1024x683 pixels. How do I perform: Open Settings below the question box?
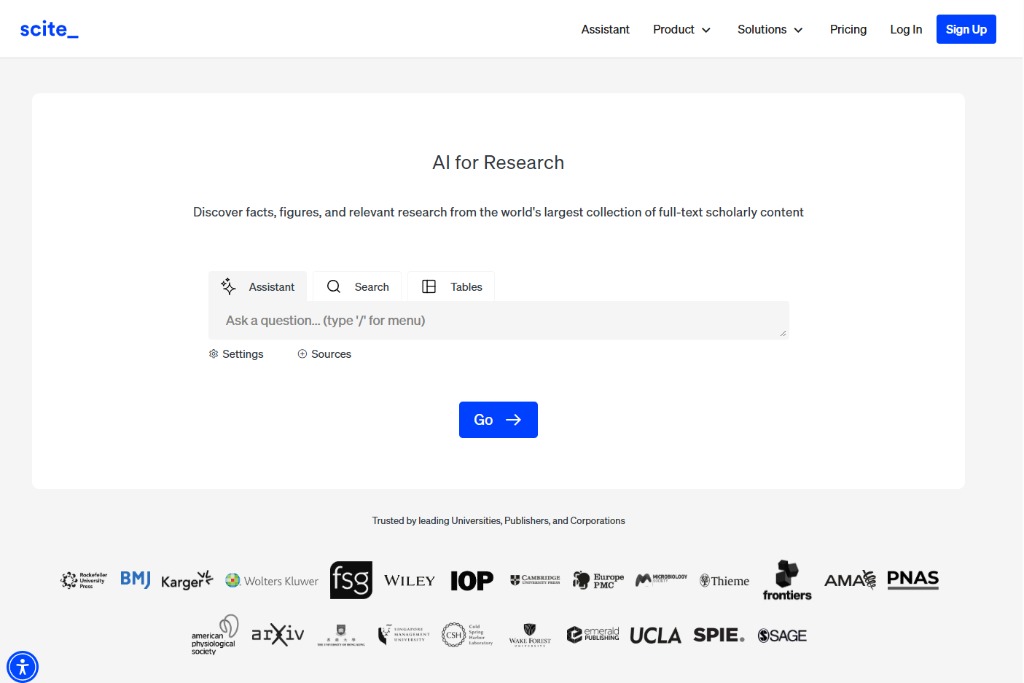click(236, 354)
